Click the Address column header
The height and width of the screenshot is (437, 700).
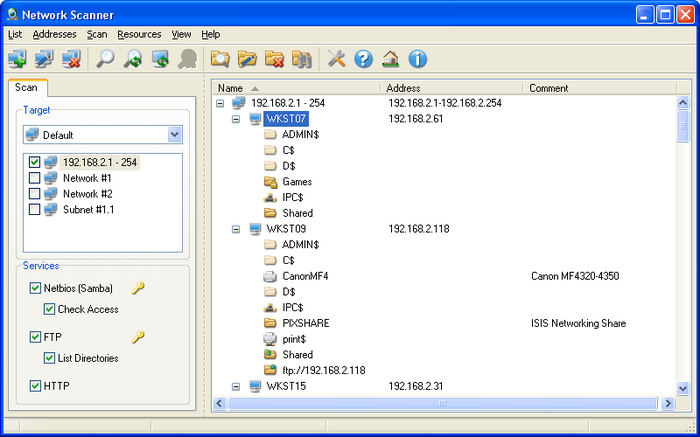click(451, 88)
